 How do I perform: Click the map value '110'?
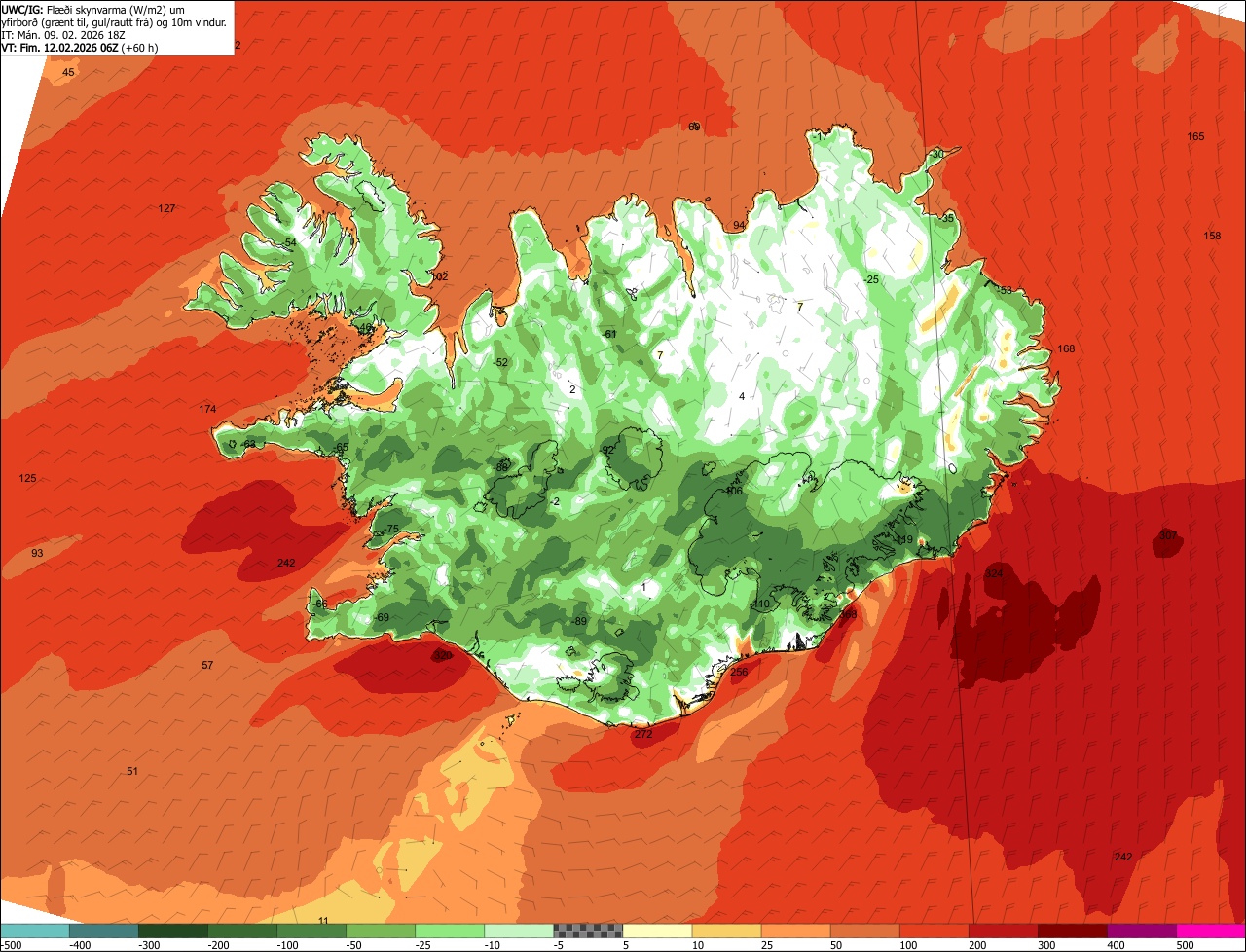coord(761,604)
